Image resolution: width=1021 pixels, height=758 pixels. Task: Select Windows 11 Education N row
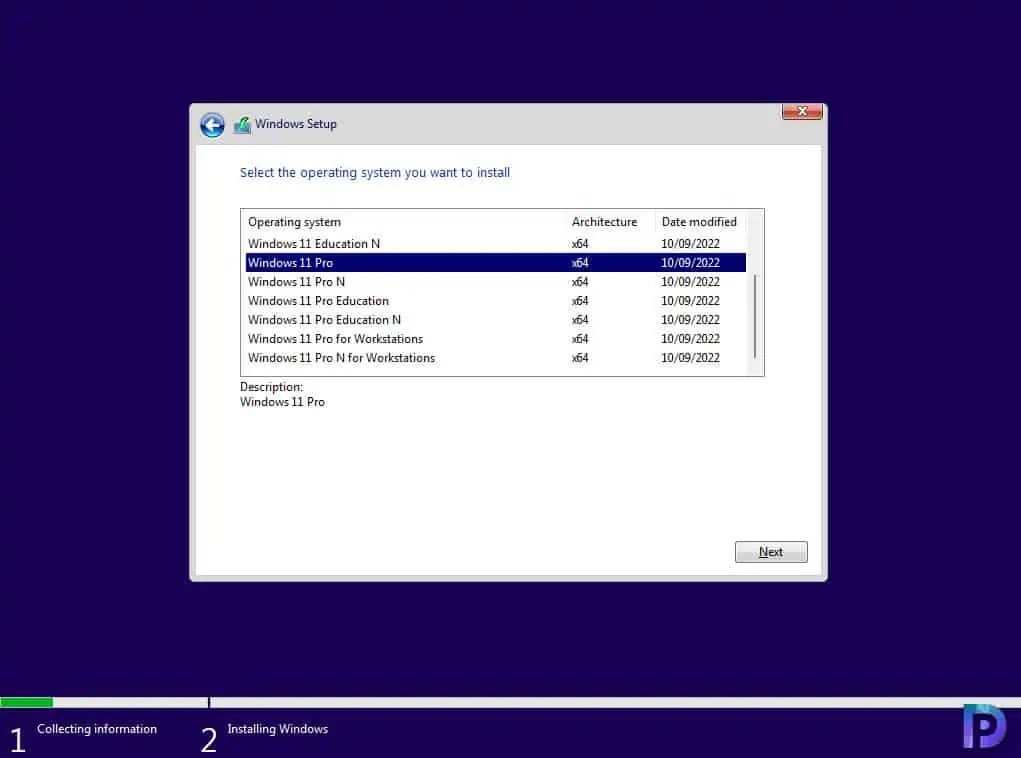[496, 244]
